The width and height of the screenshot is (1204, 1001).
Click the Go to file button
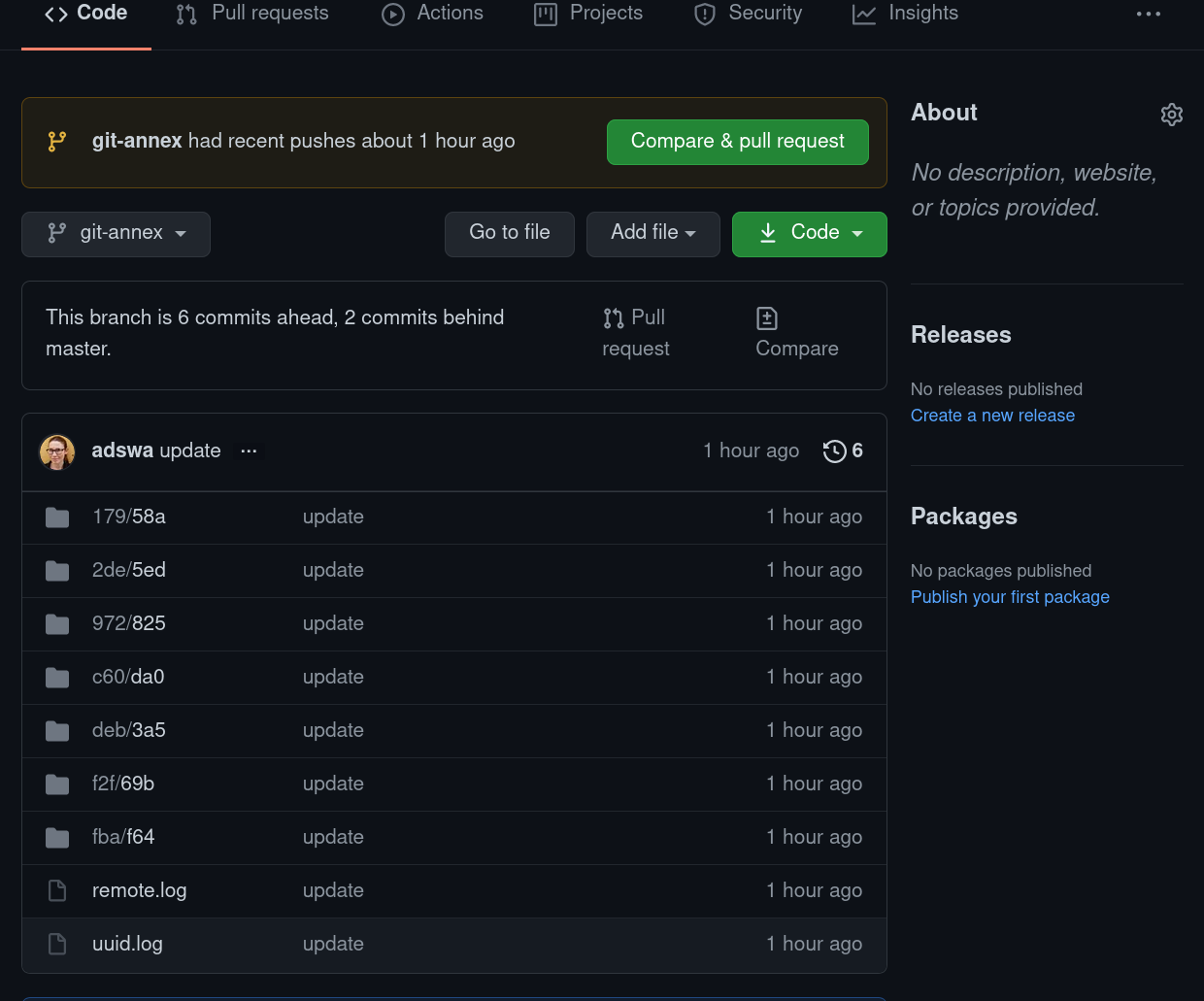pos(509,234)
